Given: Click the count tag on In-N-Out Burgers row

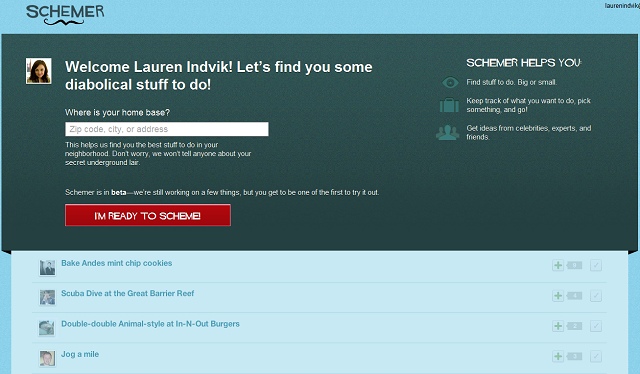Looking at the screenshot, I should (x=573, y=326).
